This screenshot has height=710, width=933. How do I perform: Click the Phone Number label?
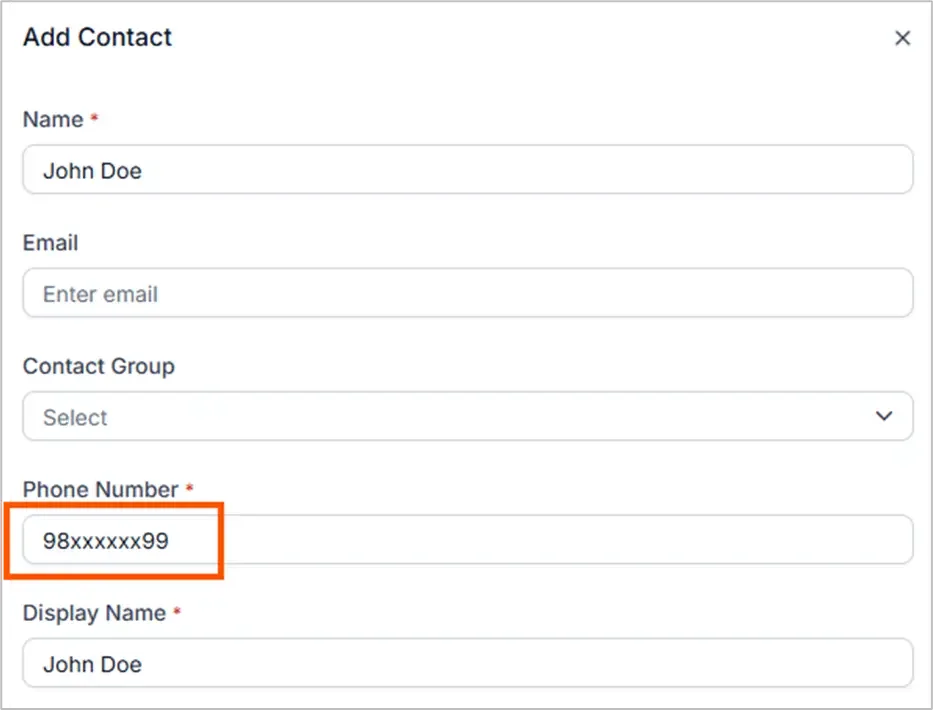[x=103, y=489]
